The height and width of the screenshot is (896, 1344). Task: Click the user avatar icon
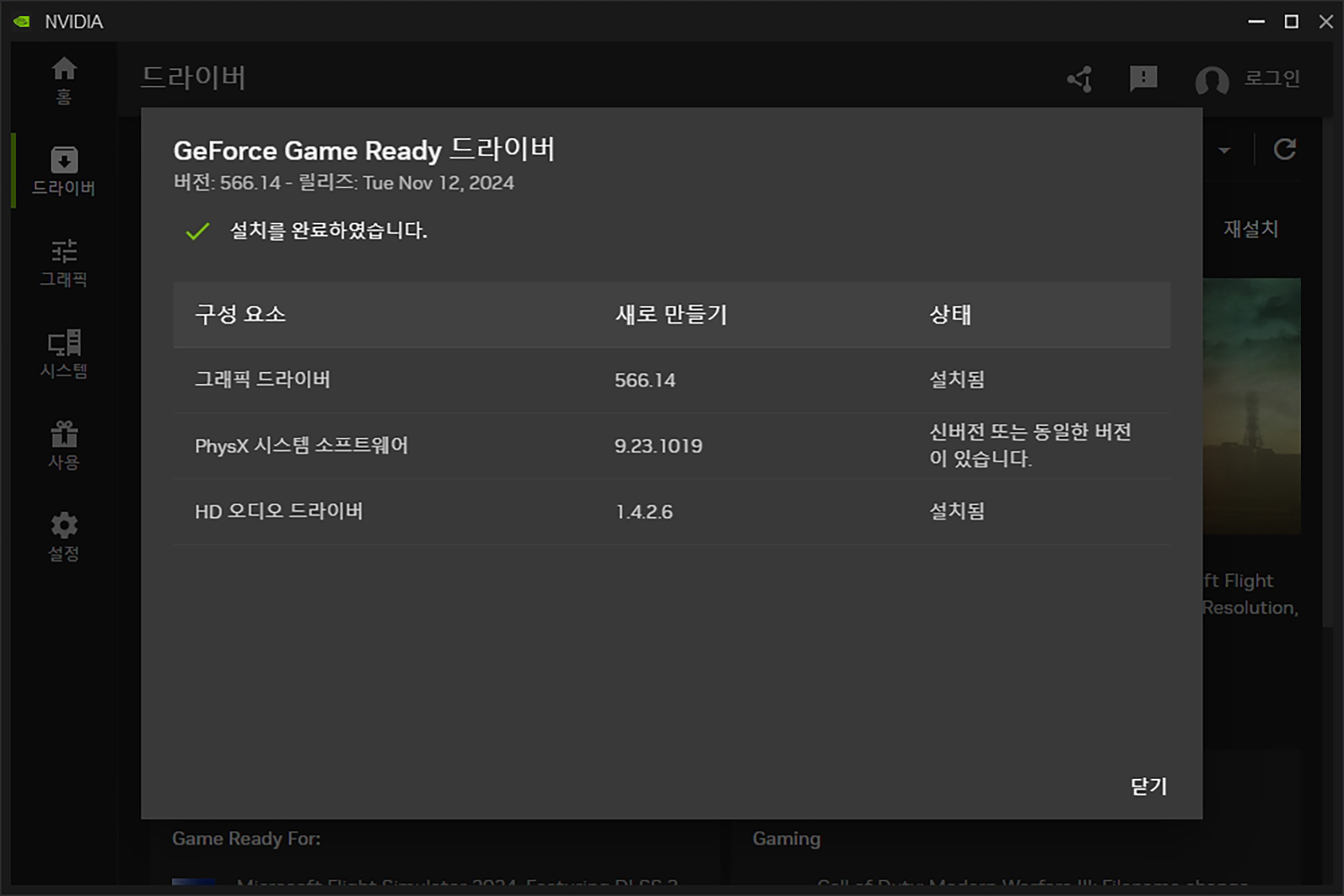click(1212, 81)
